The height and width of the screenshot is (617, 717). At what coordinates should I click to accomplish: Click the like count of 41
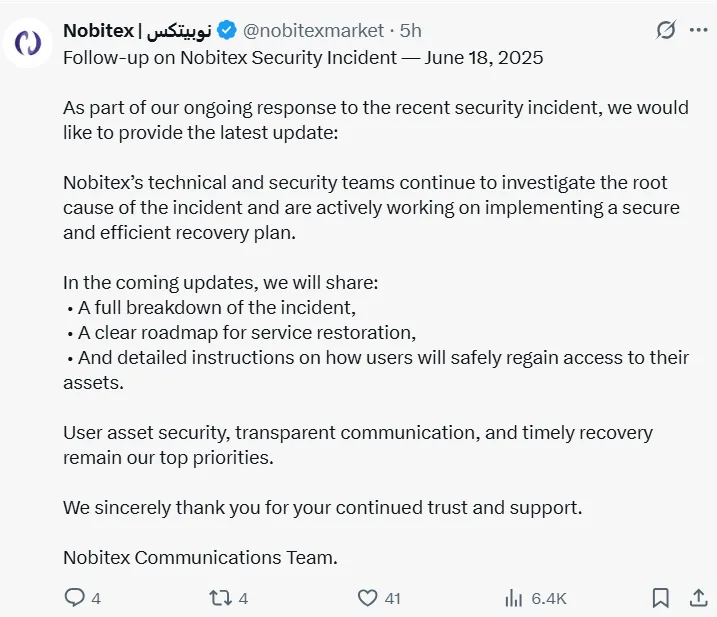click(392, 599)
